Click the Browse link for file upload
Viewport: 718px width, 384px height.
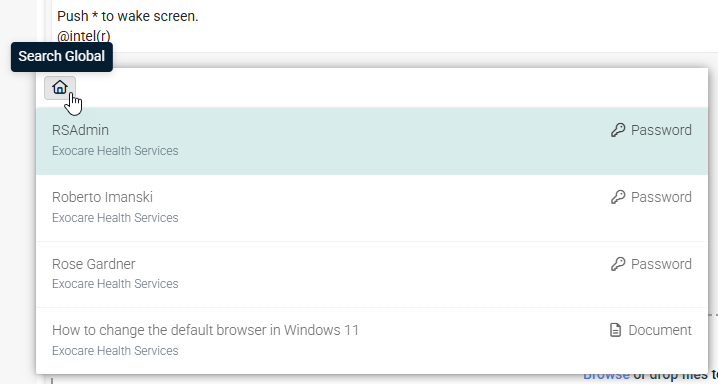(x=606, y=376)
